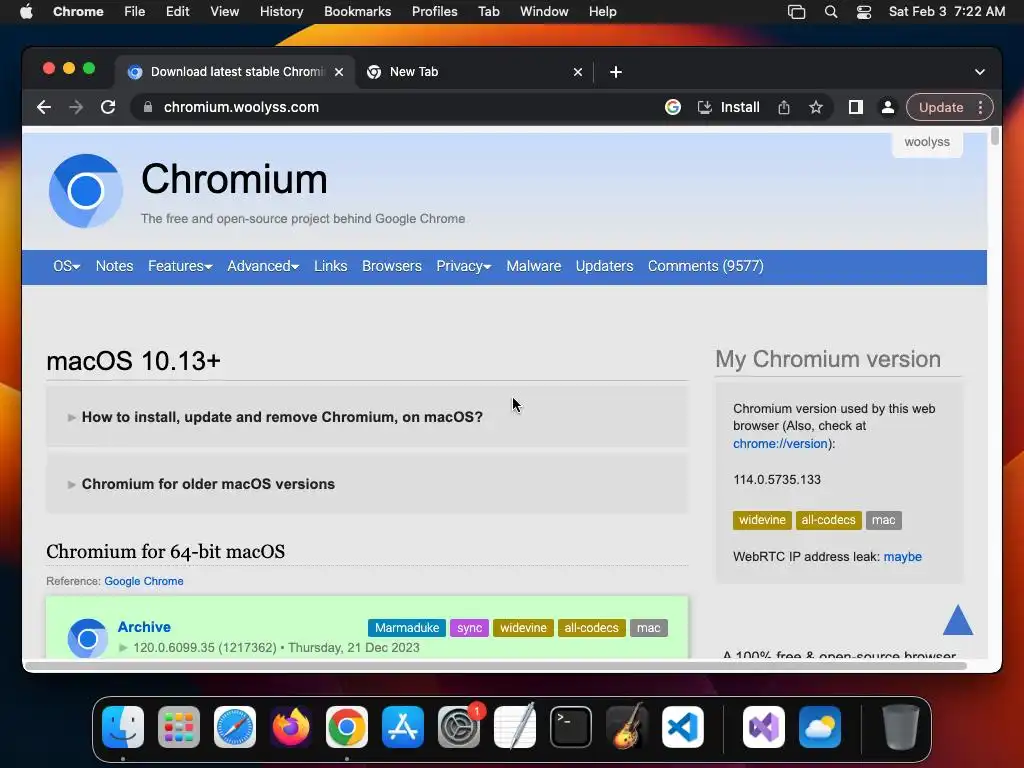Image resolution: width=1024 pixels, height=768 pixels.
Task: Open the profile avatar menu
Action: (x=888, y=107)
